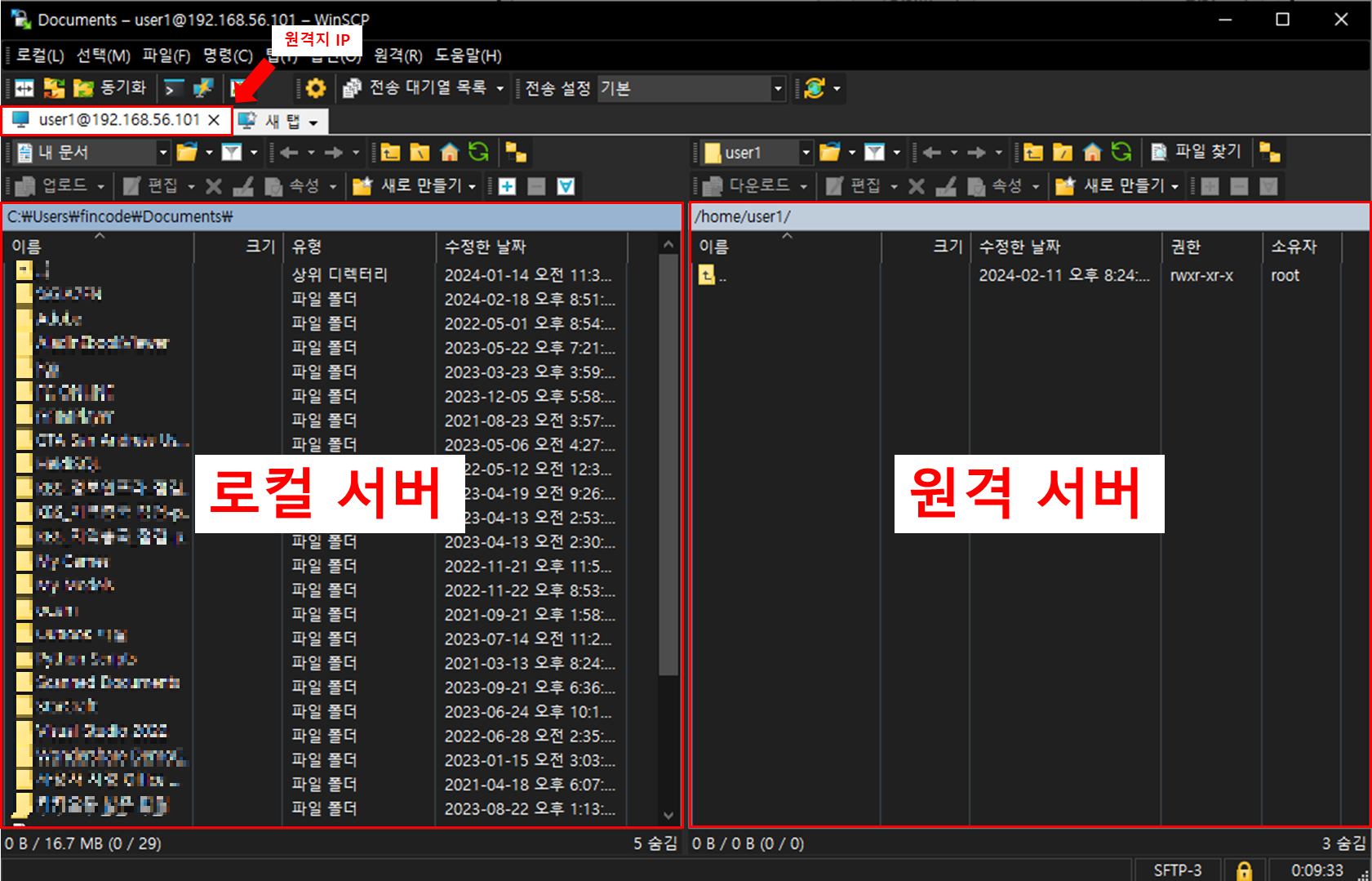Expand the 전송 대기열 목록 dropdown arrow
Viewport: 1372px width, 881px height.
click(500, 88)
